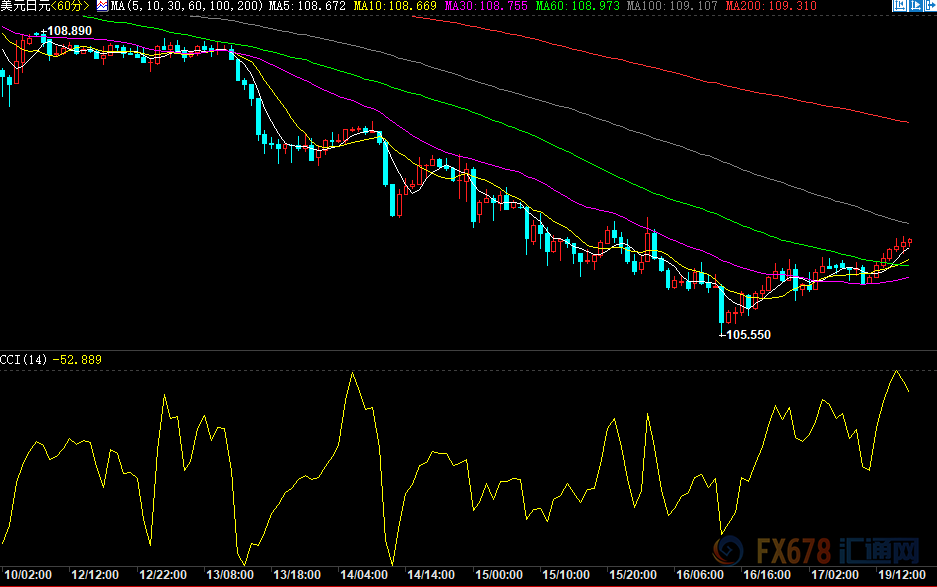Click the 108.890 high price marker
937x587 pixels.
coord(70,32)
